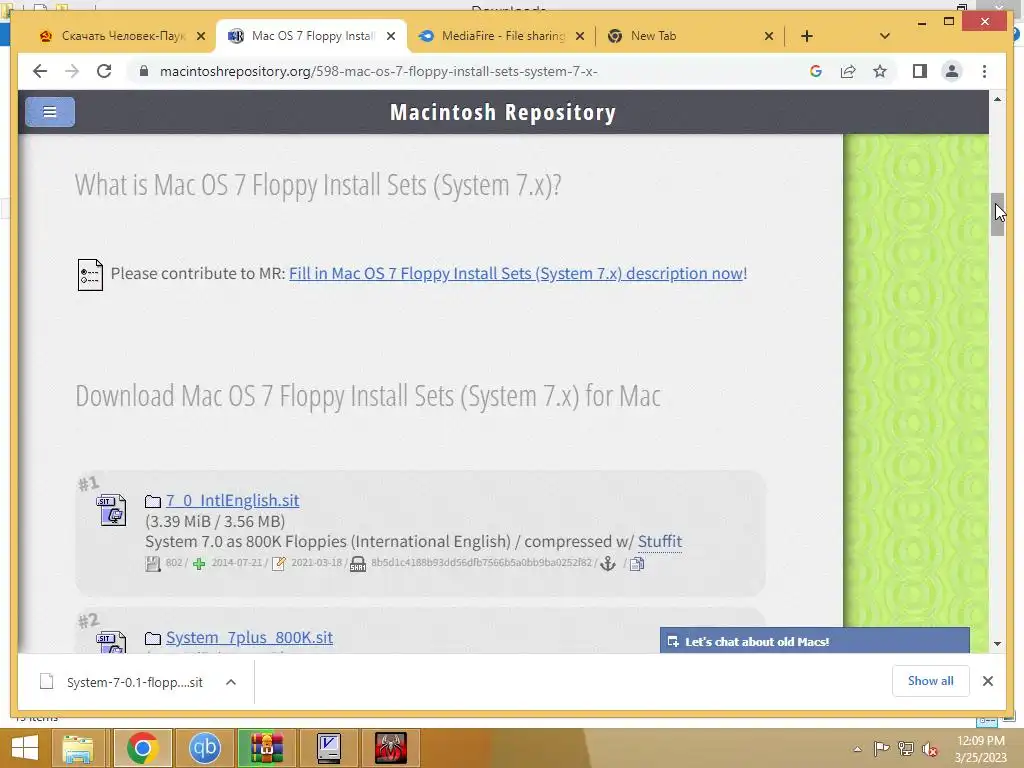
Task: Click the copy document icon in entry #1
Action: coord(637,564)
